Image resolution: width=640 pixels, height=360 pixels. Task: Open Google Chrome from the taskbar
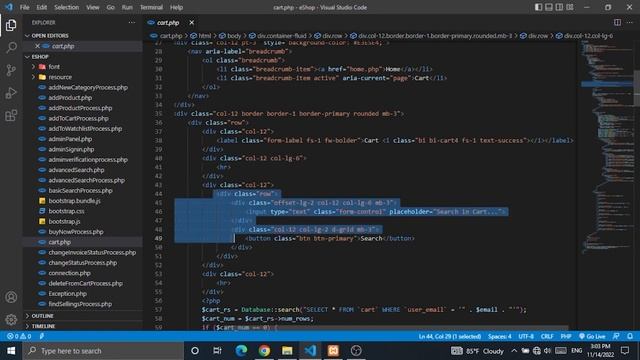(x=264, y=351)
